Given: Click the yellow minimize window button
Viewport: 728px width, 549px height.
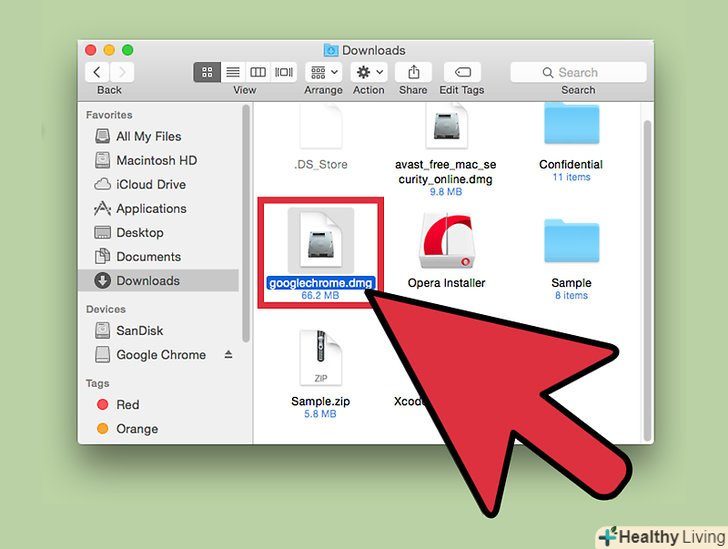Looking at the screenshot, I should tap(109, 50).
